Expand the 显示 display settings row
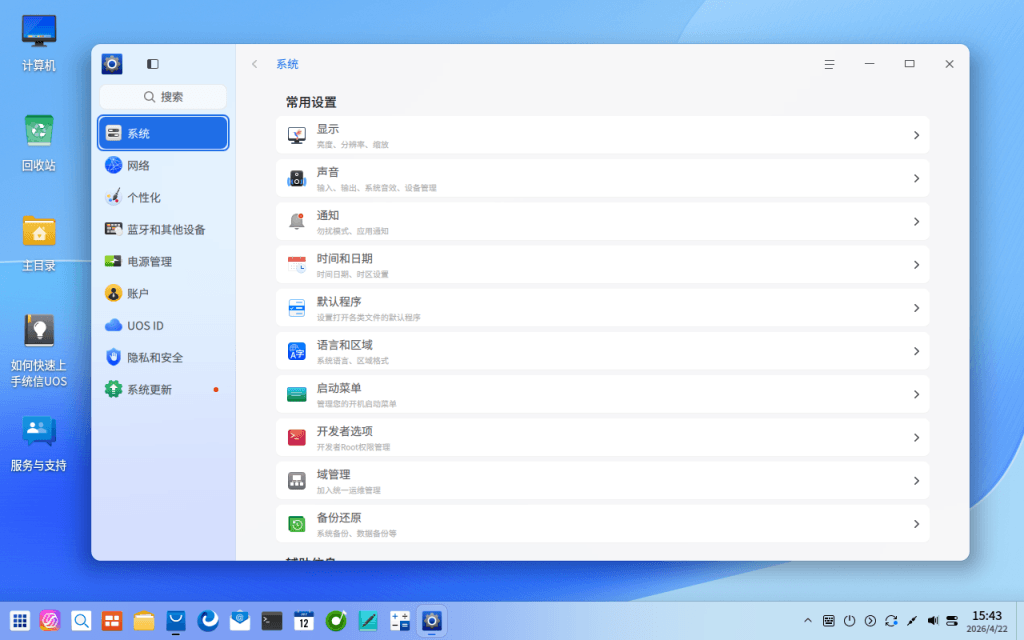The height and width of the screenshot is (640, 1024). tap(602, 135)
